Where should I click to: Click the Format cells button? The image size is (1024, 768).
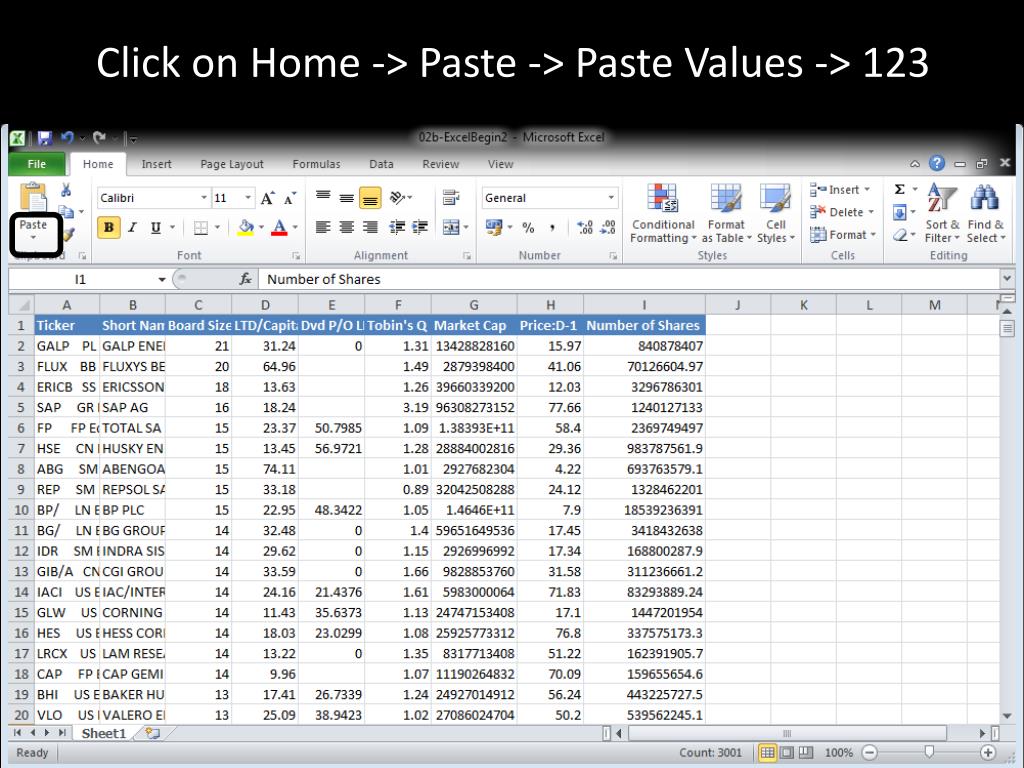click(842, 234)
